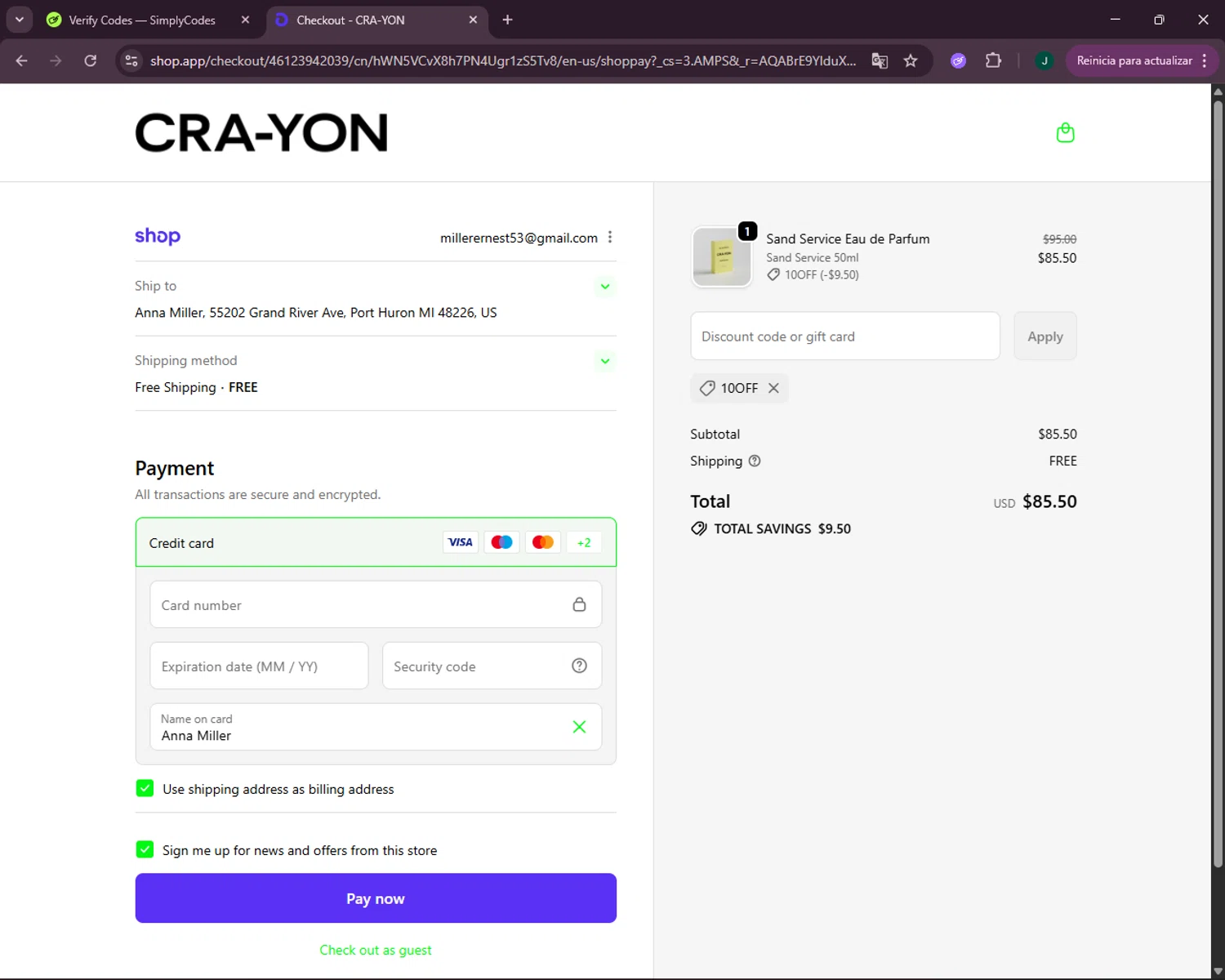
Task: Select the Credit card payment option
Action: point(376,542)
